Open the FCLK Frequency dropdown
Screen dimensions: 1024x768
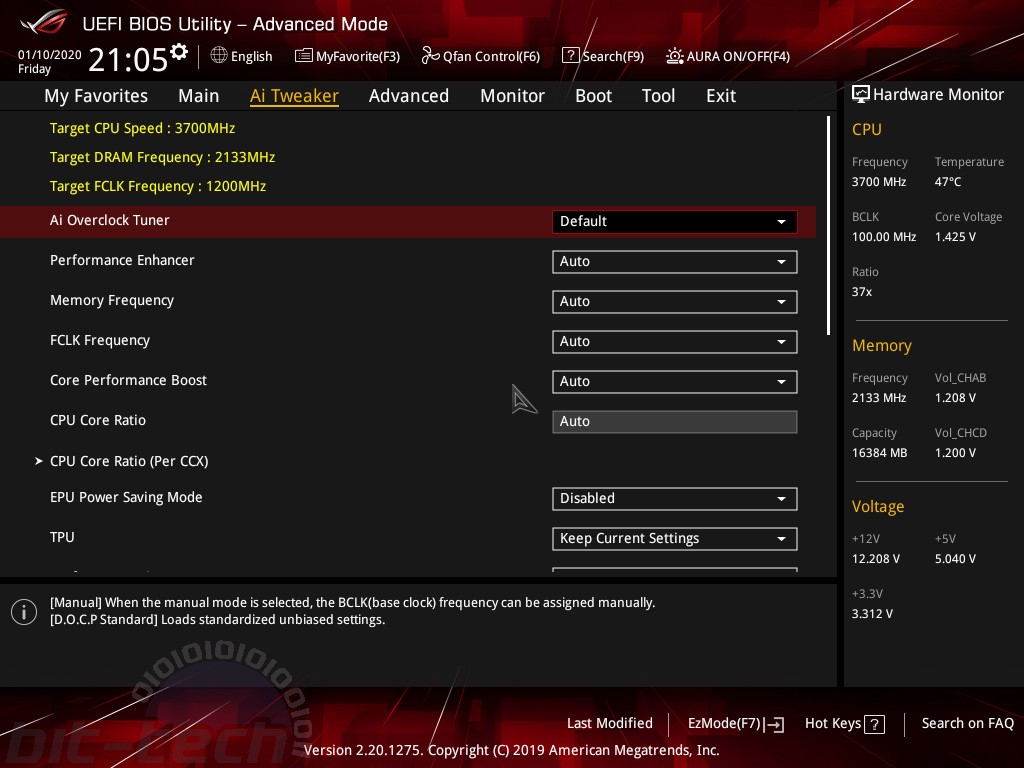point(675,342)
